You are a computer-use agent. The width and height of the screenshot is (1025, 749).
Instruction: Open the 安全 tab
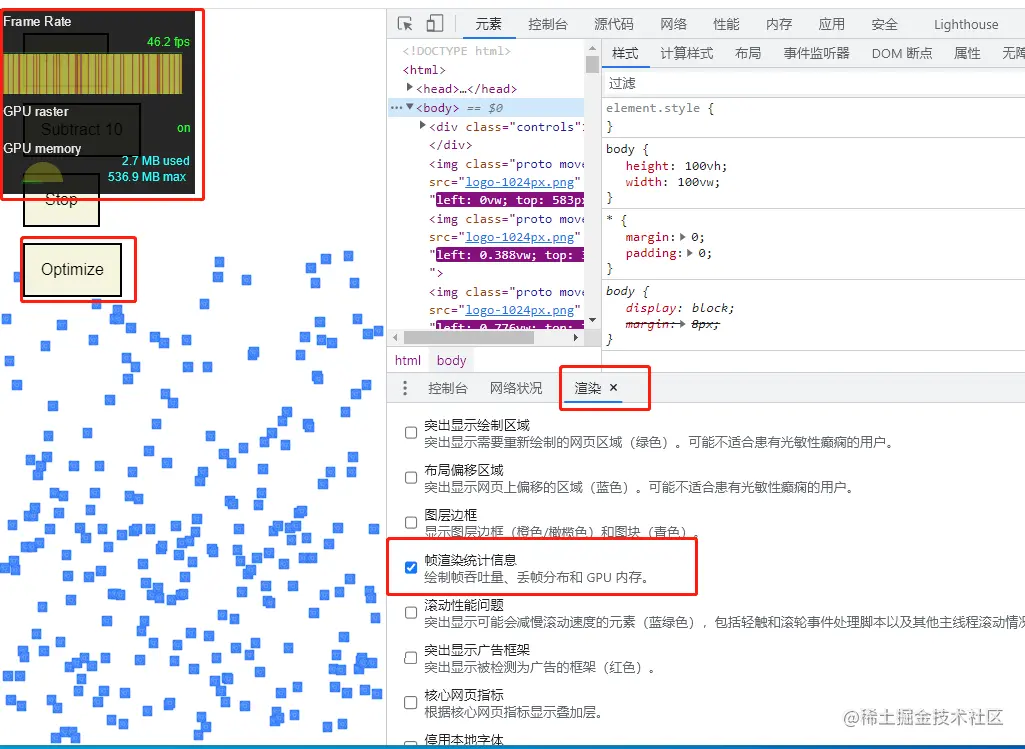(884, 25)
